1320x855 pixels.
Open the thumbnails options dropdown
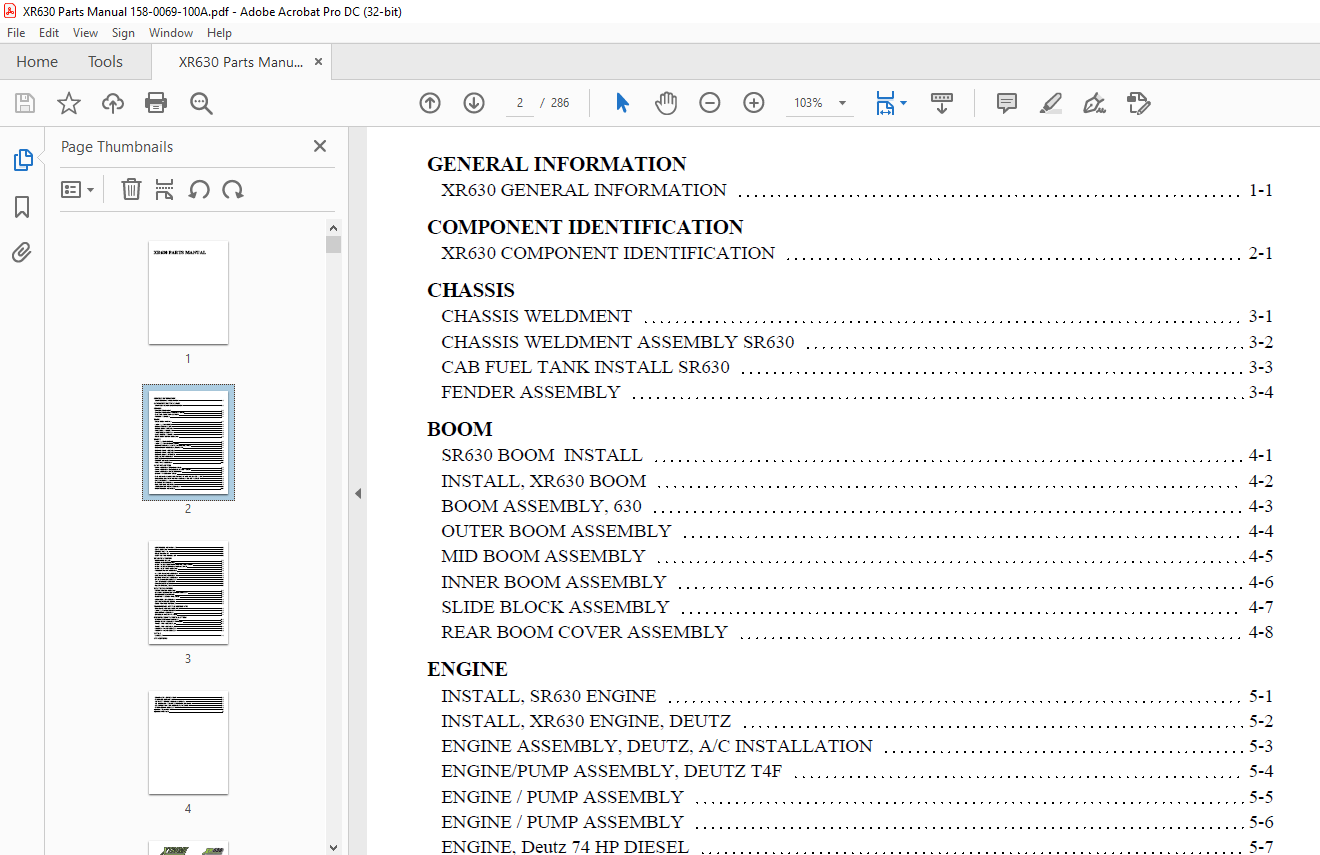(x=77, y=189)
